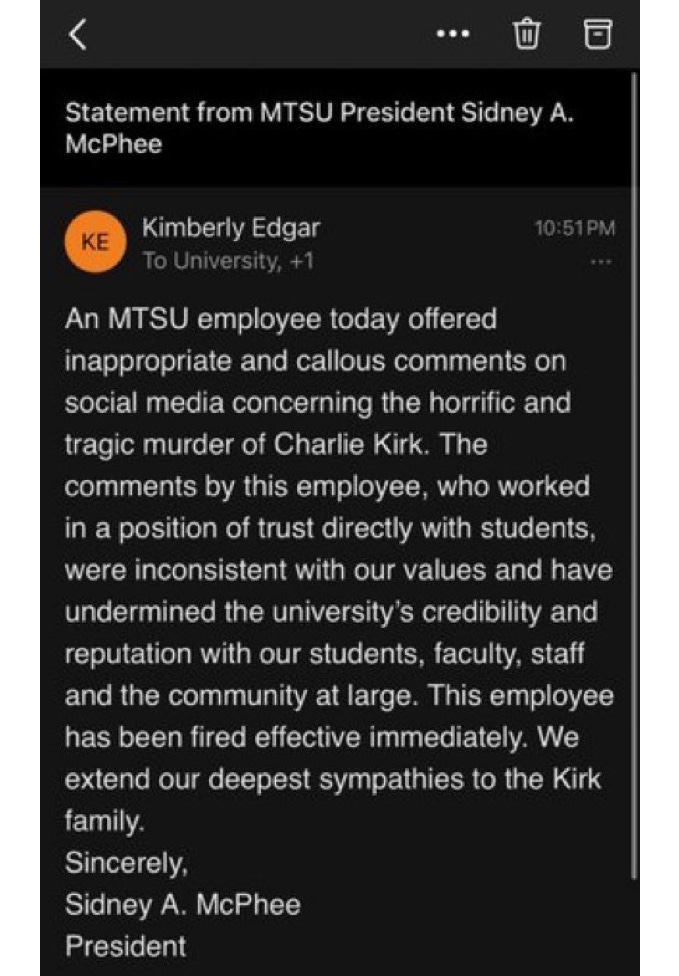
Task: Go back using the back arrow
Action: 78,35
